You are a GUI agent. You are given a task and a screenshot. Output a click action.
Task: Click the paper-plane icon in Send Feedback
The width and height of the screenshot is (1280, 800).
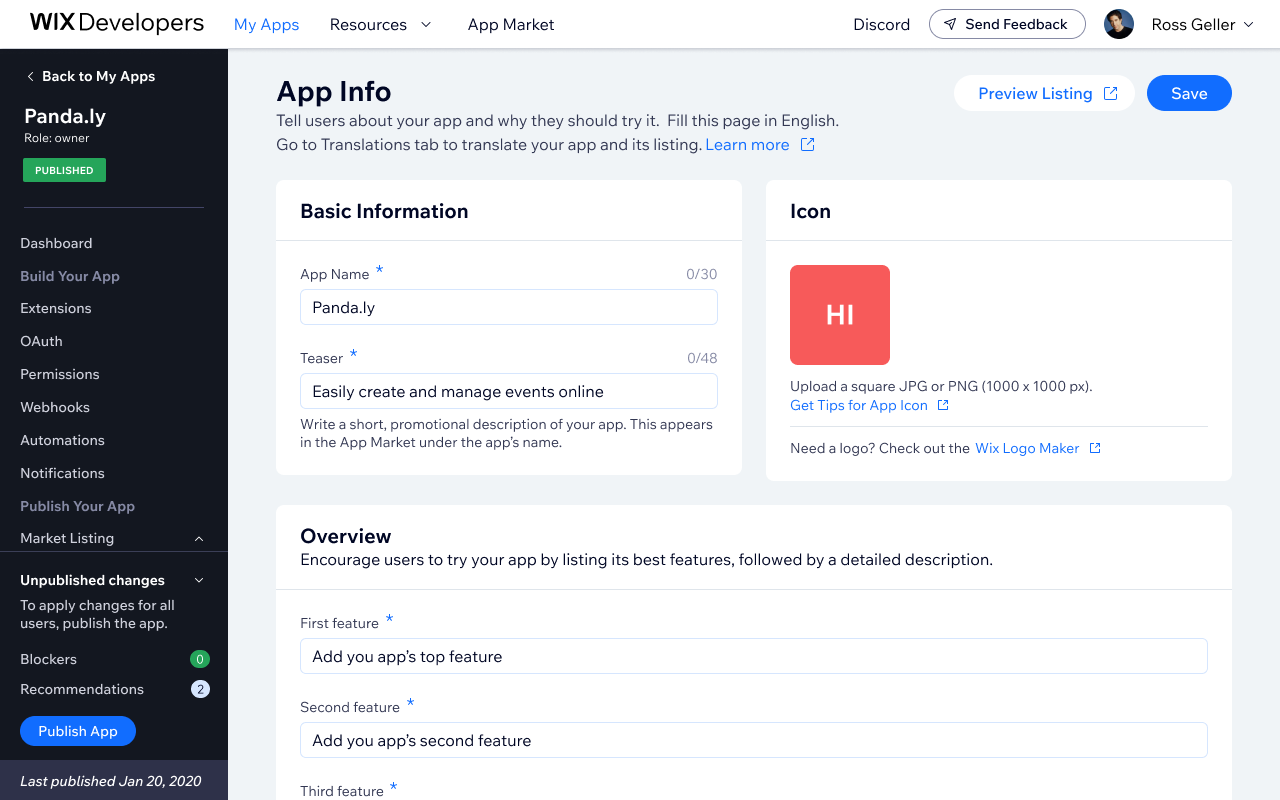click(950, 24)
